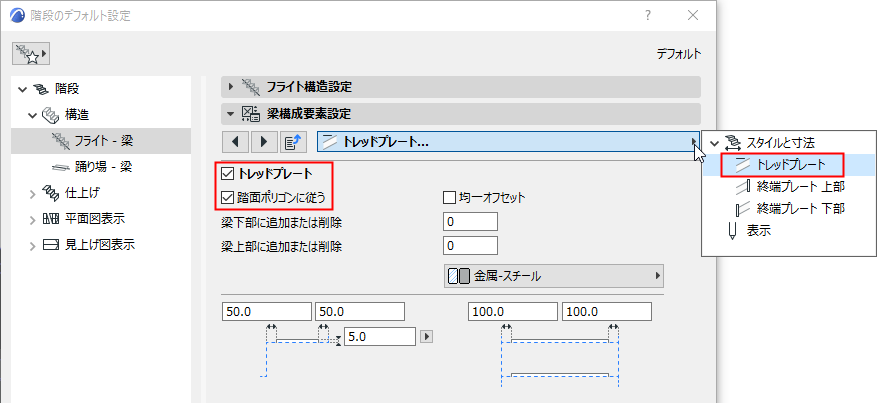Click the 構造 structure icon in tree
The width and height of the screenshot is (877, 403).
point(51,115)
